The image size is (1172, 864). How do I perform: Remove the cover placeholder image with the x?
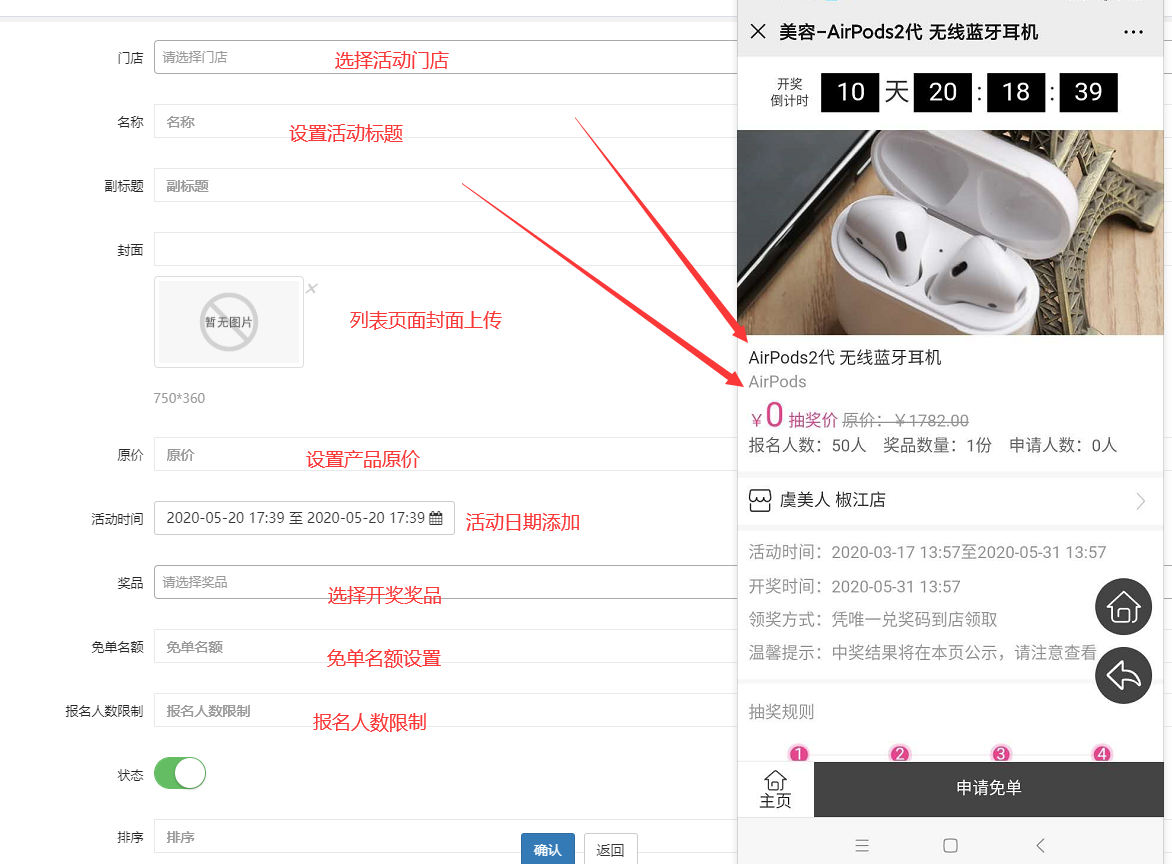[312, 288]
